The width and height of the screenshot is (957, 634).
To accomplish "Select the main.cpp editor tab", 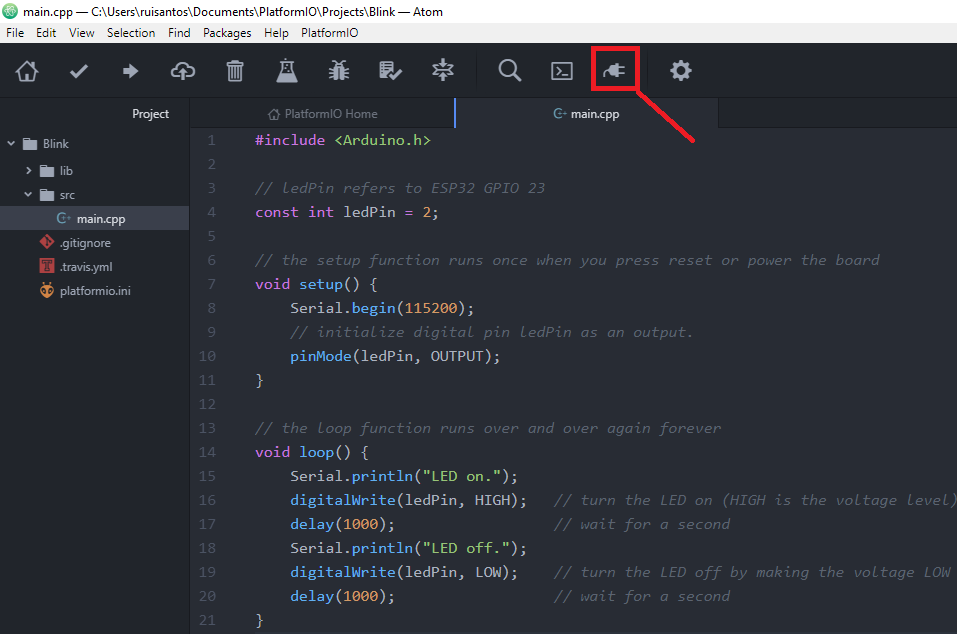I will pos(586,114).
